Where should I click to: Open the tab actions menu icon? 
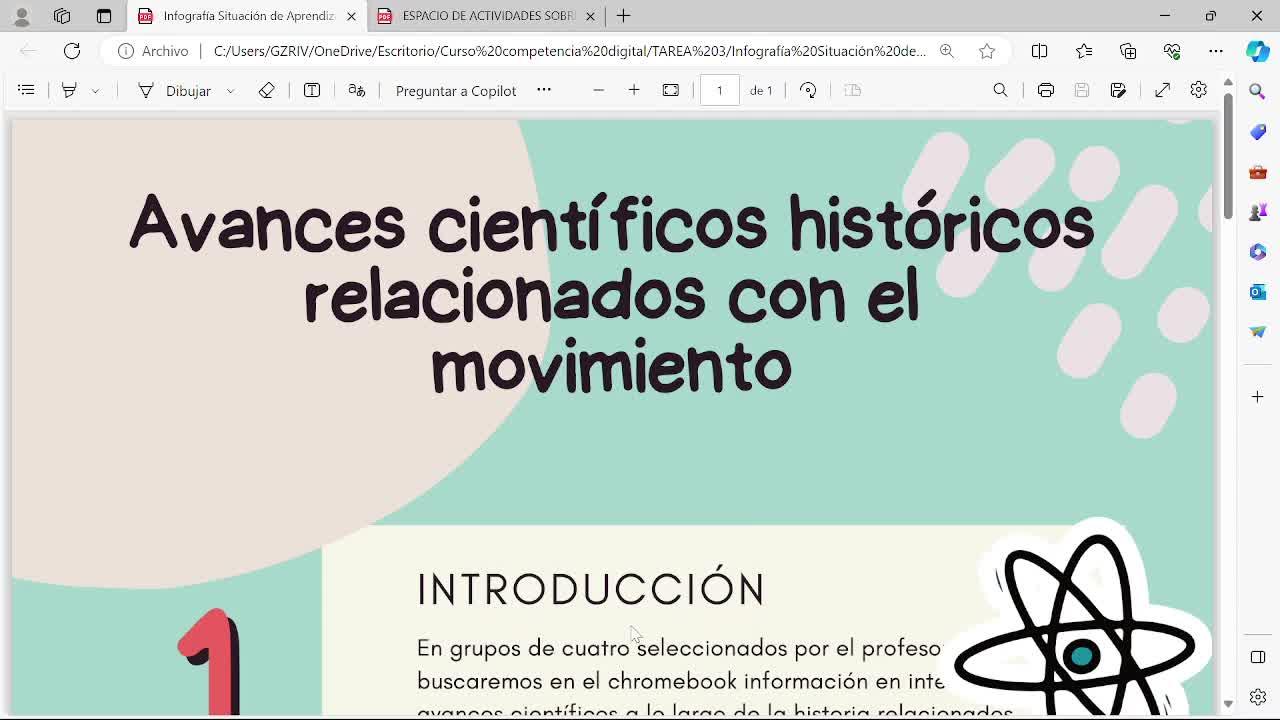pyautogui.click(x=104, y=16)
